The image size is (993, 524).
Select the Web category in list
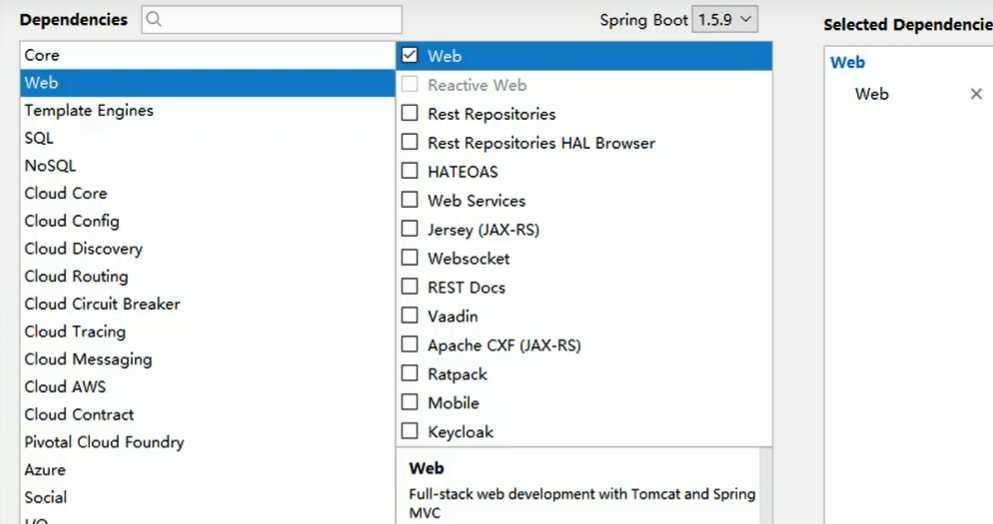coord(208,83)
